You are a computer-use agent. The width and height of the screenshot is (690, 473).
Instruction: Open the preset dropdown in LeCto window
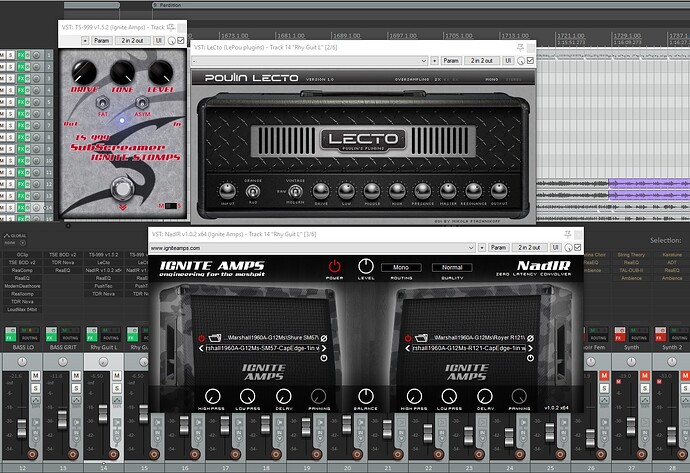309,61
